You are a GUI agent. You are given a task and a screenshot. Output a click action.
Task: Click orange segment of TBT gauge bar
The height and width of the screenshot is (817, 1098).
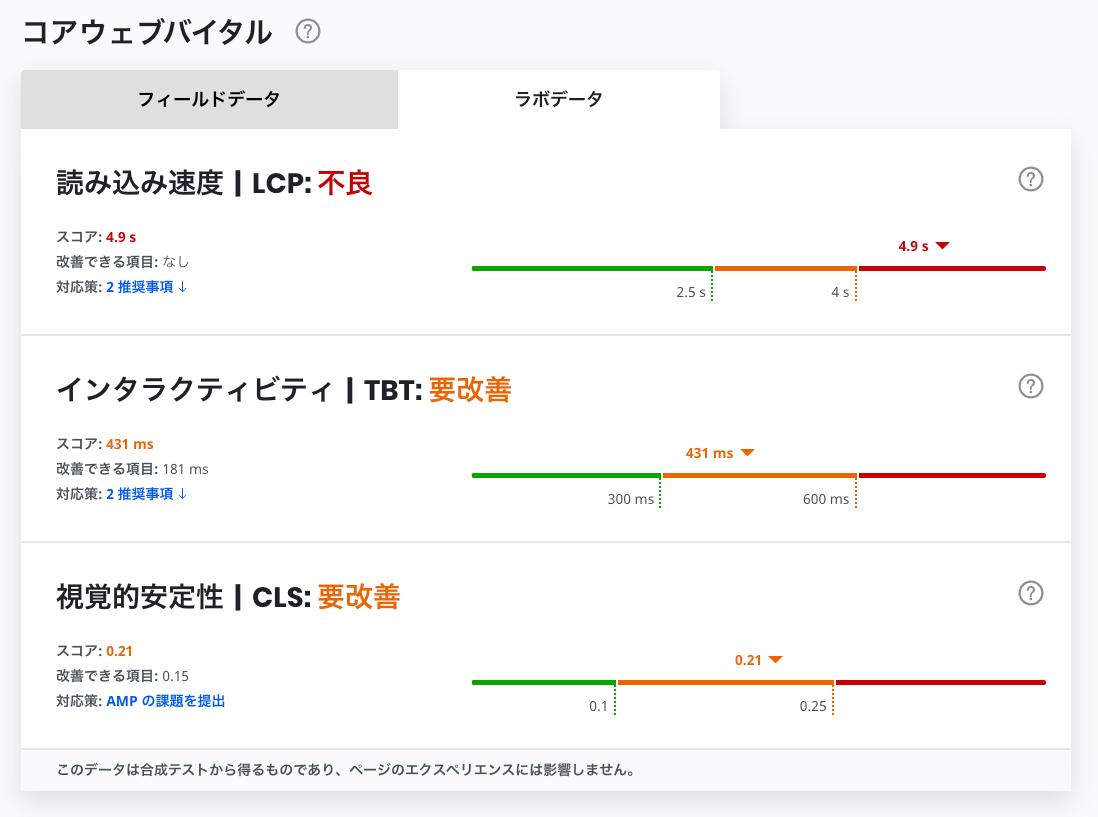759,476
